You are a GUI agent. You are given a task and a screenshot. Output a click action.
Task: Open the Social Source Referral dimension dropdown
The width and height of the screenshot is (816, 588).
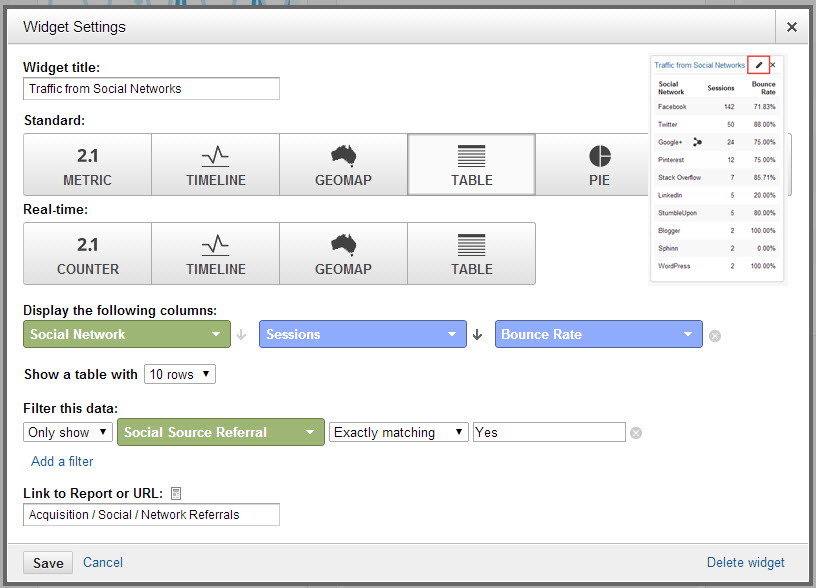[x=221, y=432]
